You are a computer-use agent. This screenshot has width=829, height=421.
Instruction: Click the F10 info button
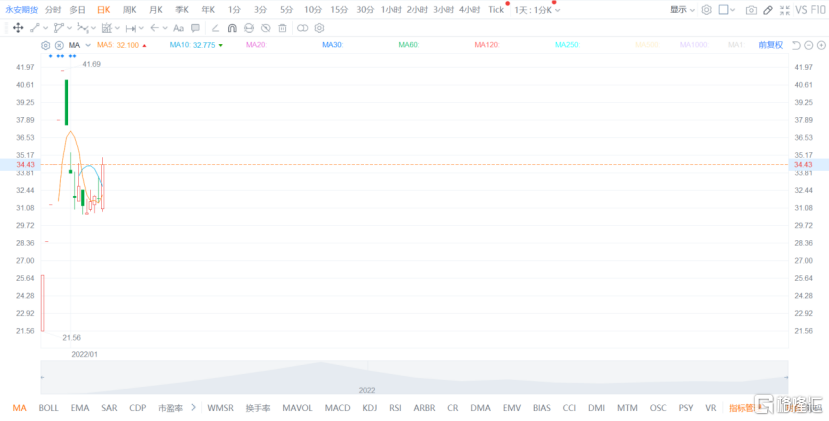(x=817, y=10)
